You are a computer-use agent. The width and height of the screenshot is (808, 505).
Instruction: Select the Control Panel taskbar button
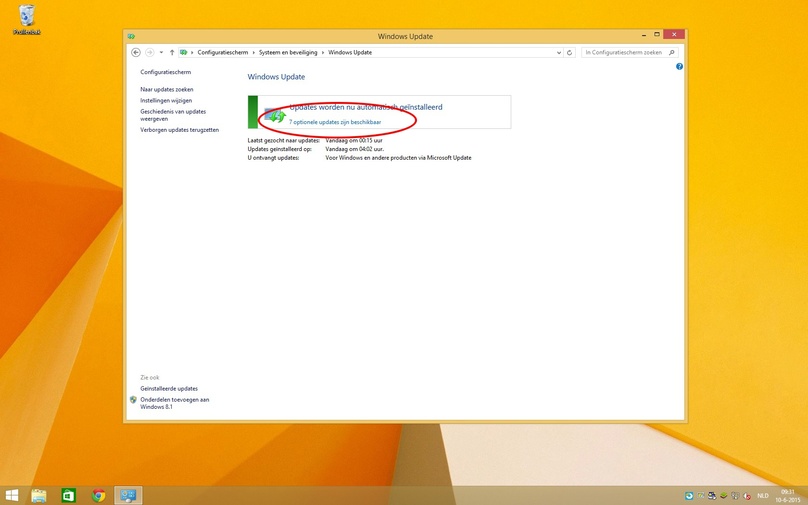[128, 496]
